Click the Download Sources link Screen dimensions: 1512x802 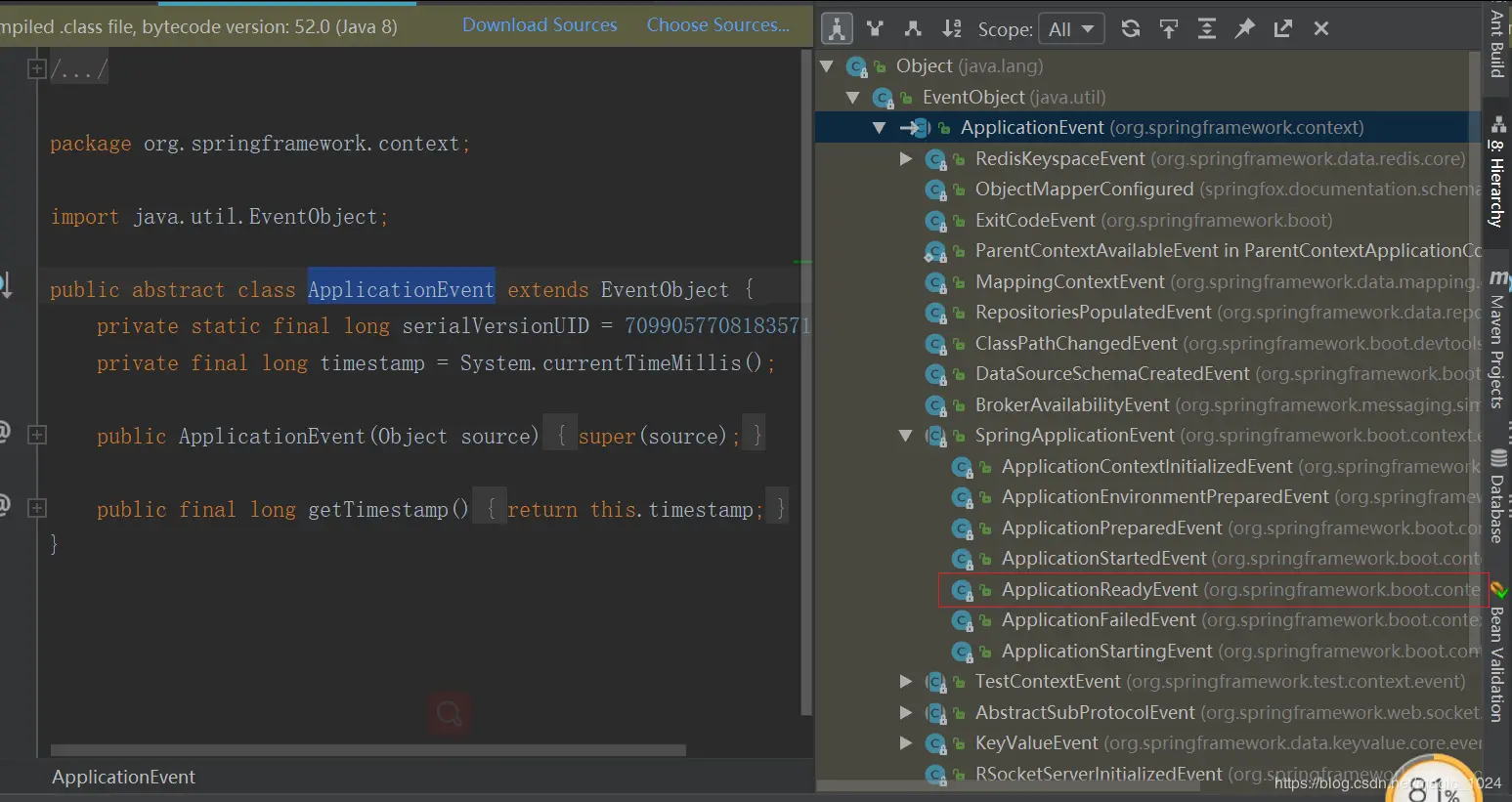[x=540, y=25]
